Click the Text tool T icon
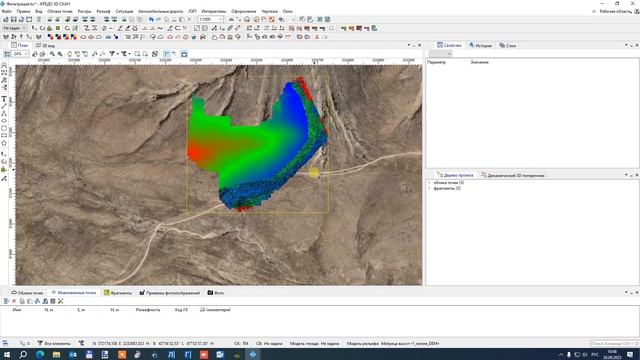The width and height of the screenshot is (640, 360). click(x=4, y=99)
